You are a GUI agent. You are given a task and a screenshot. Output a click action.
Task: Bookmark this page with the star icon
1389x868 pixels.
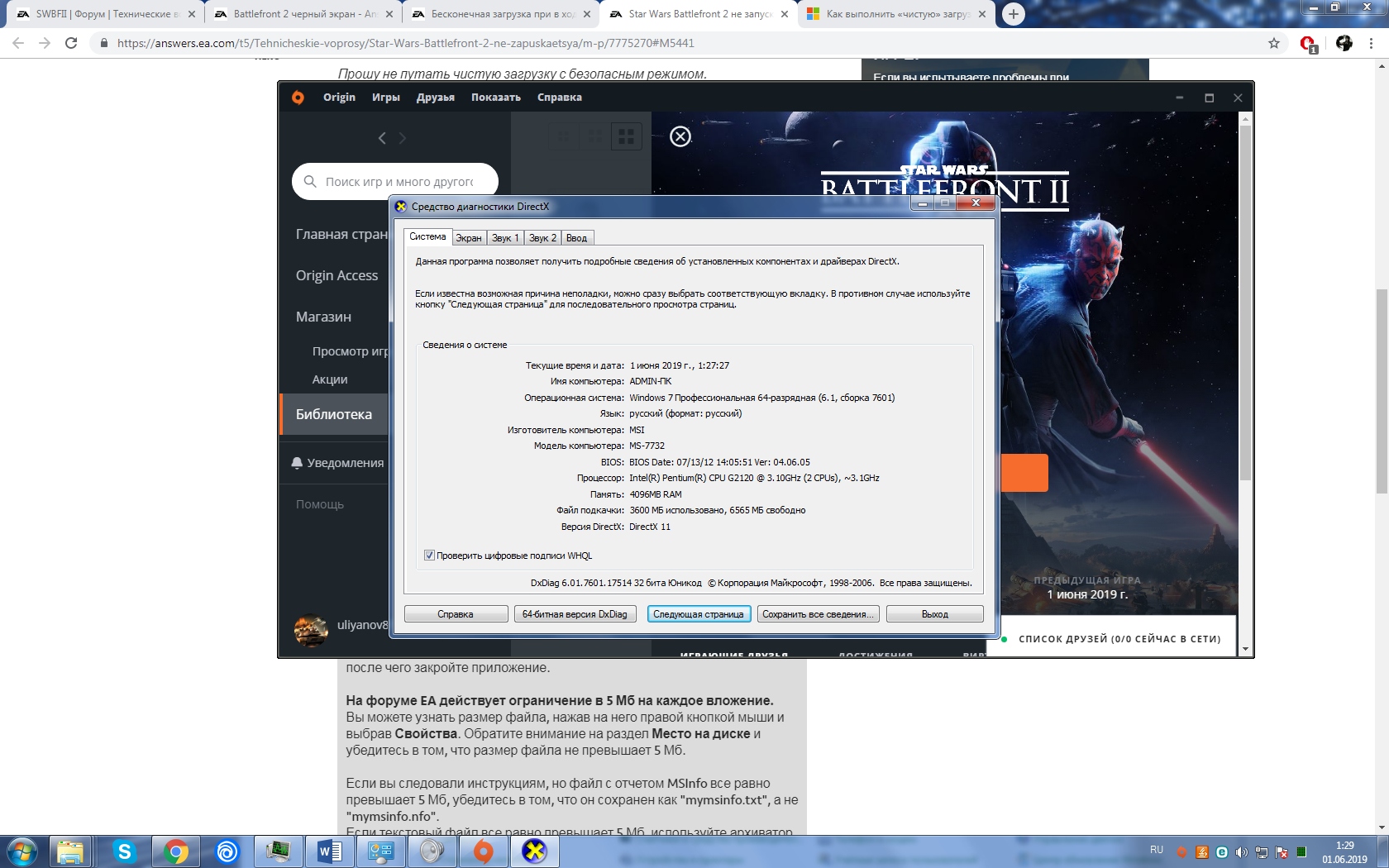pos(1274,43)
